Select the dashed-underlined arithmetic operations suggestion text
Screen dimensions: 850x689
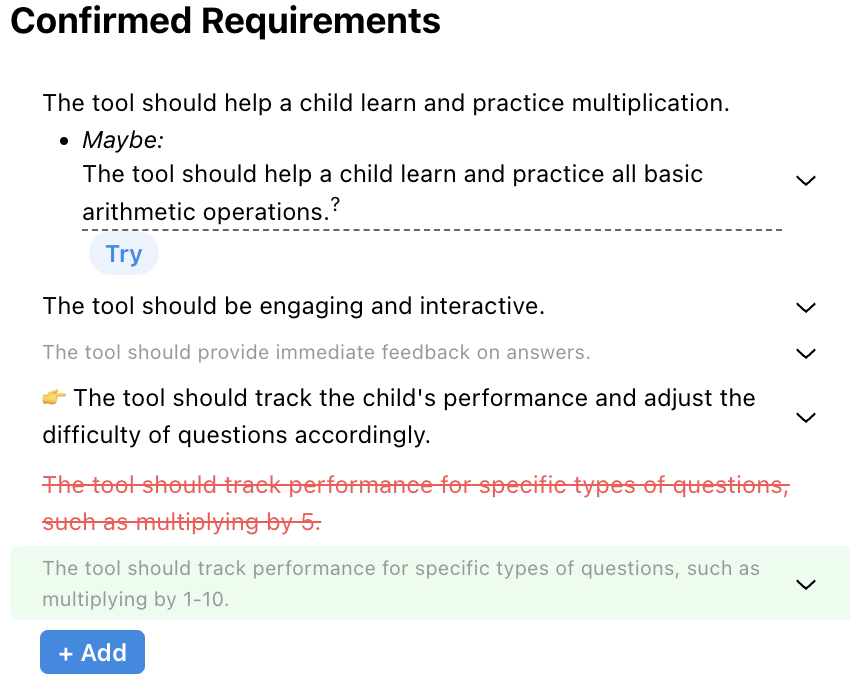coord(392,193)
